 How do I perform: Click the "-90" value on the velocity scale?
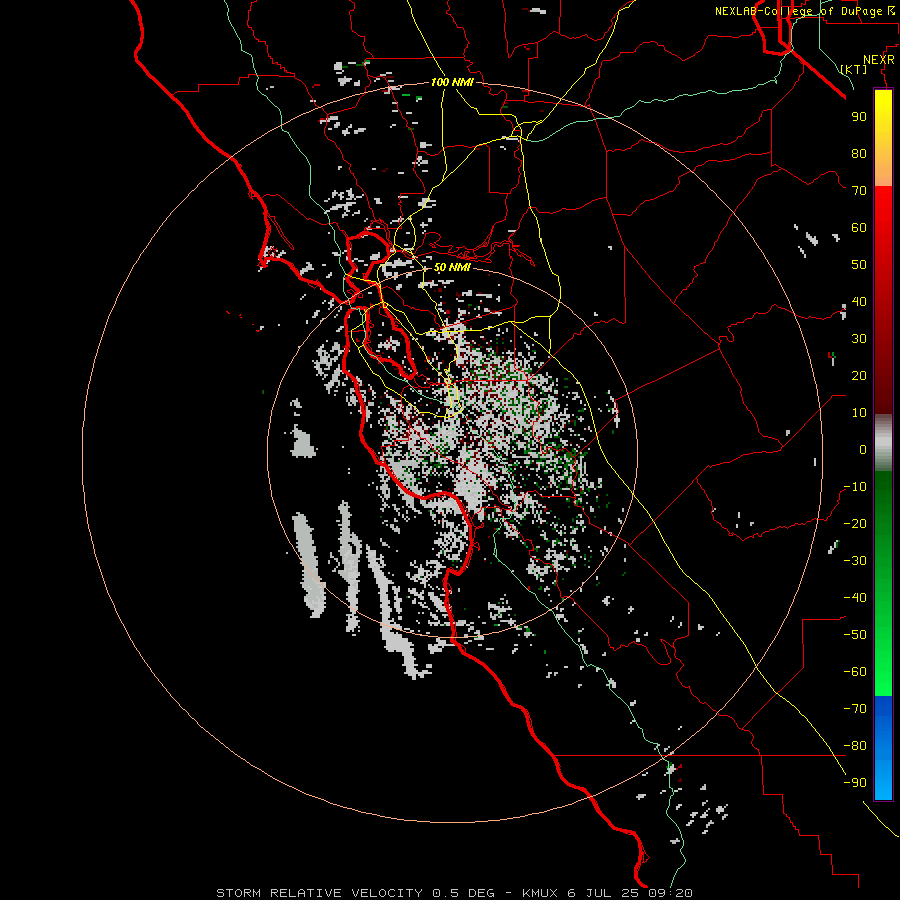pyautogui.click(x=855, y=783)
